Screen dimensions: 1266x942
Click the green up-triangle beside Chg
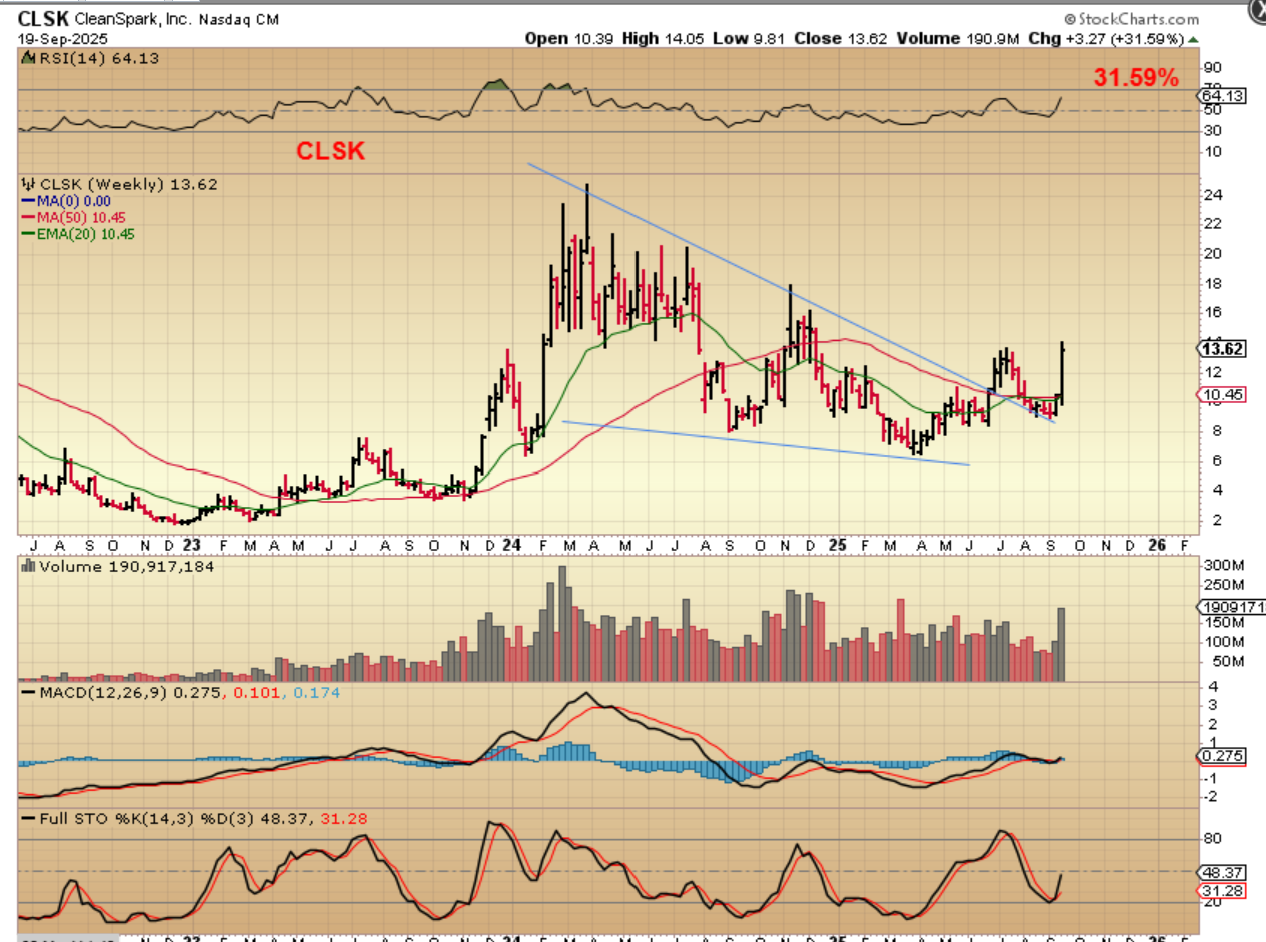(1191, 38)
